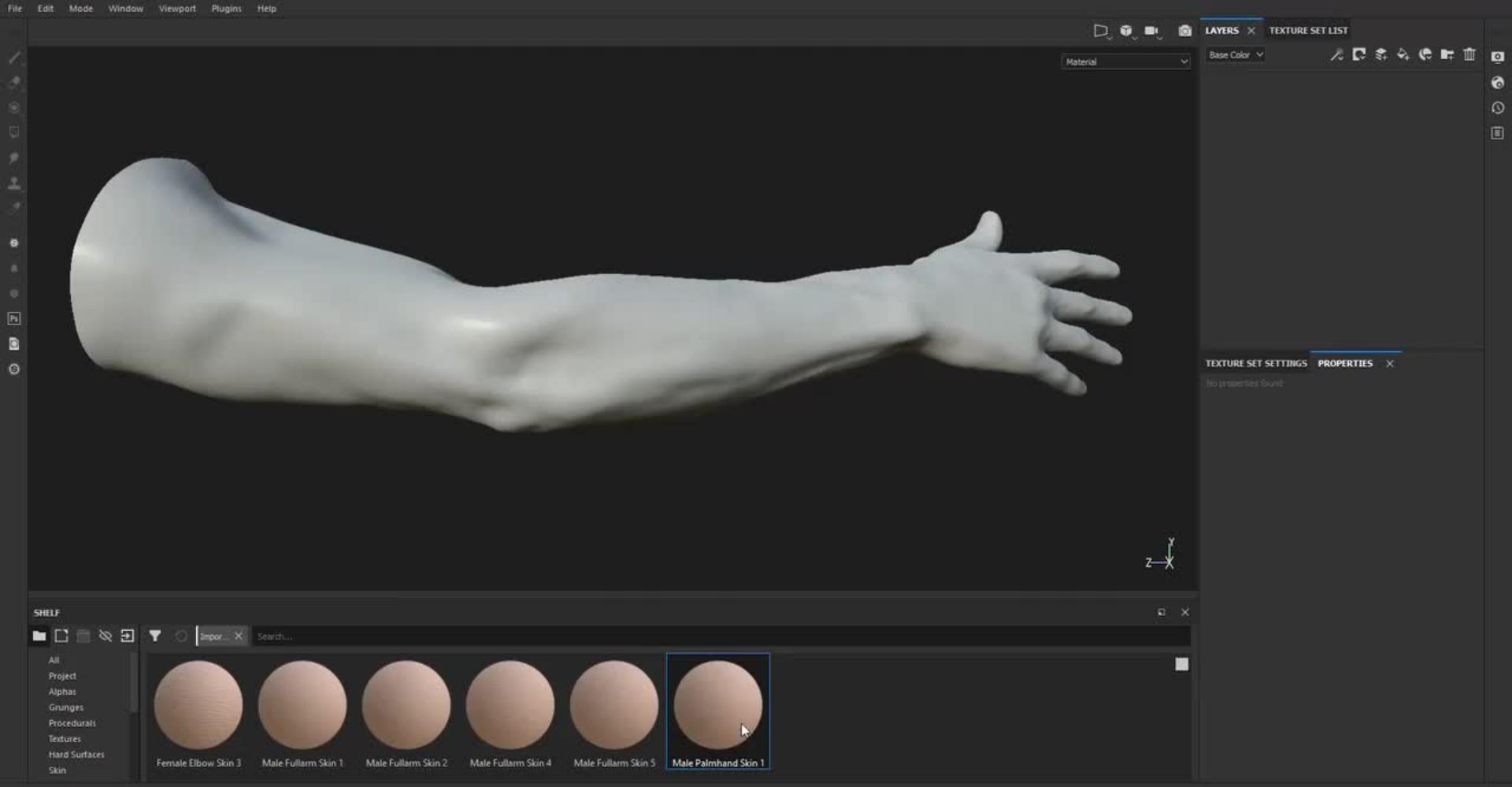Select the Skin category in Shelf
Viewport: 1512px width, 787px height.
[57, 770]
